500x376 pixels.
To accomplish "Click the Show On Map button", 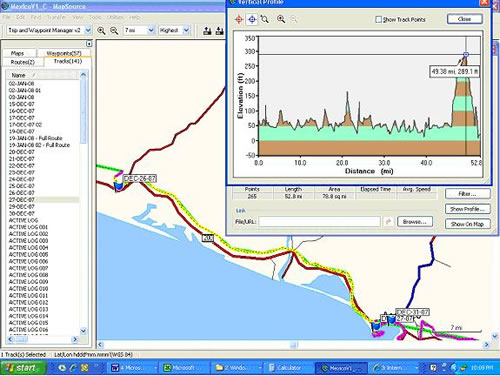I will pyautogui.click(x=467, y=224).
